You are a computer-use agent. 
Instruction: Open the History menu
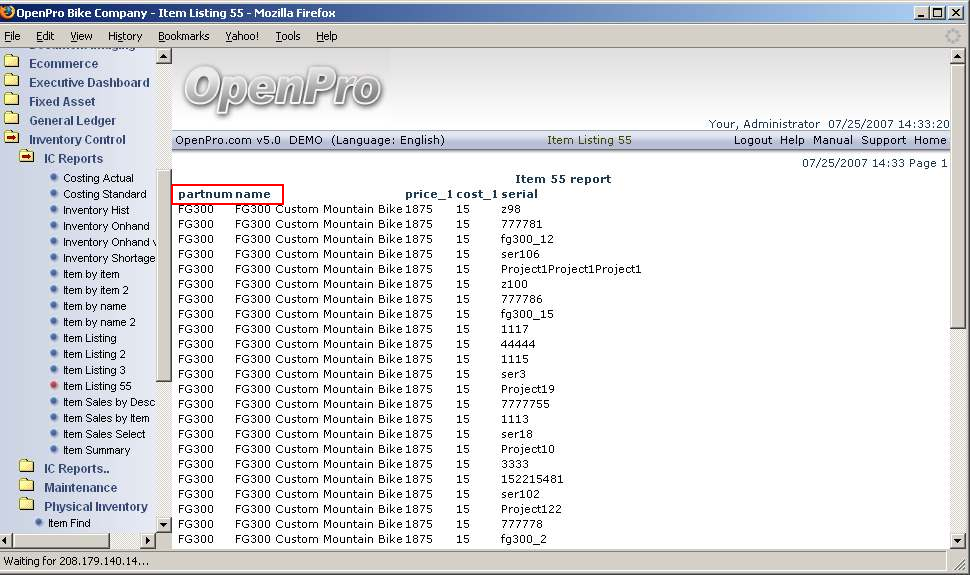click(x=125, y=36)
